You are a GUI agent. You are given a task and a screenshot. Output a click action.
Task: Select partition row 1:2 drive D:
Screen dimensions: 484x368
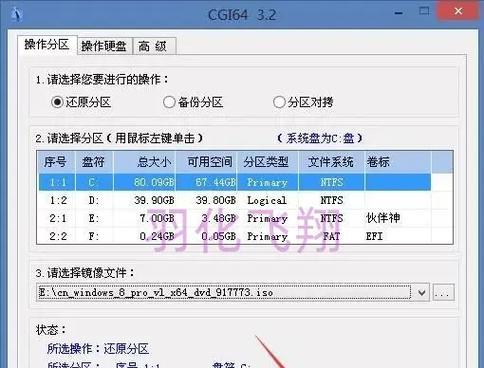(235, 200)
